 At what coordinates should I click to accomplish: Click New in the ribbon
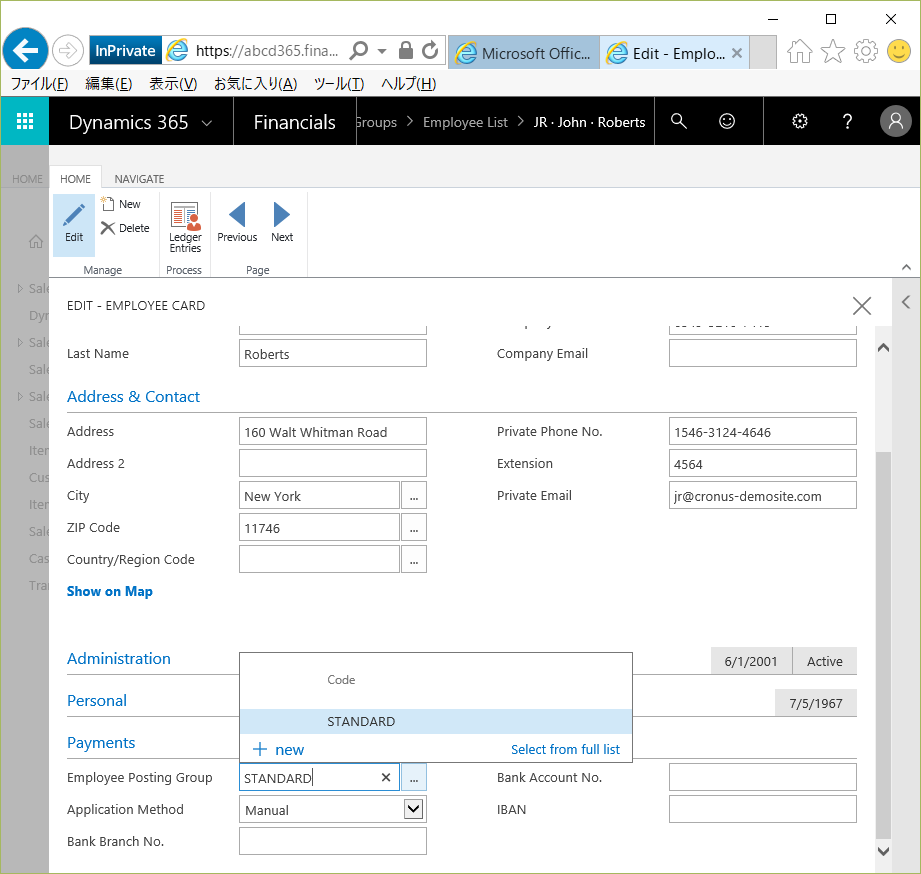coord(122,204)
